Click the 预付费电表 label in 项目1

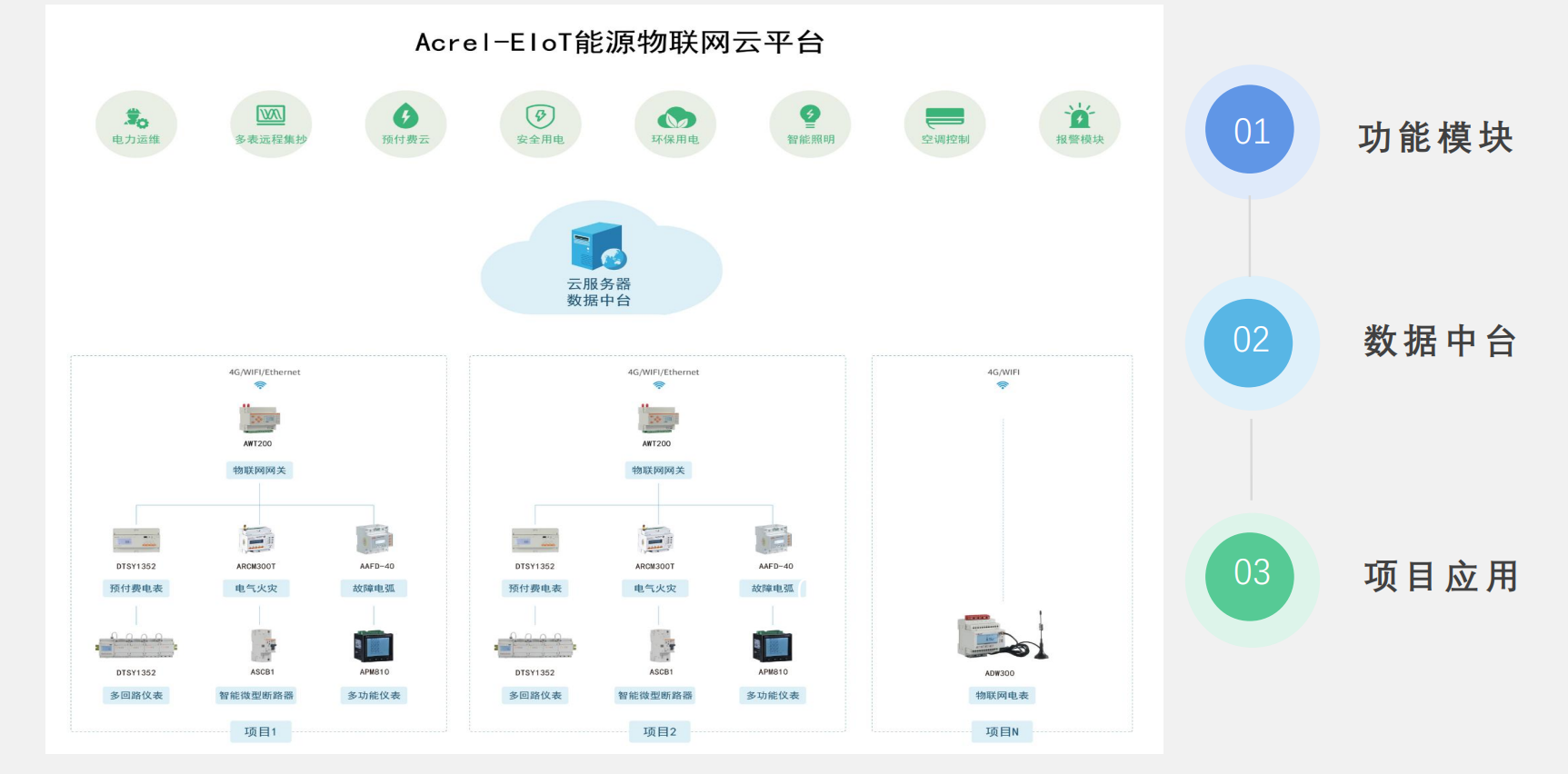[136, 588]
